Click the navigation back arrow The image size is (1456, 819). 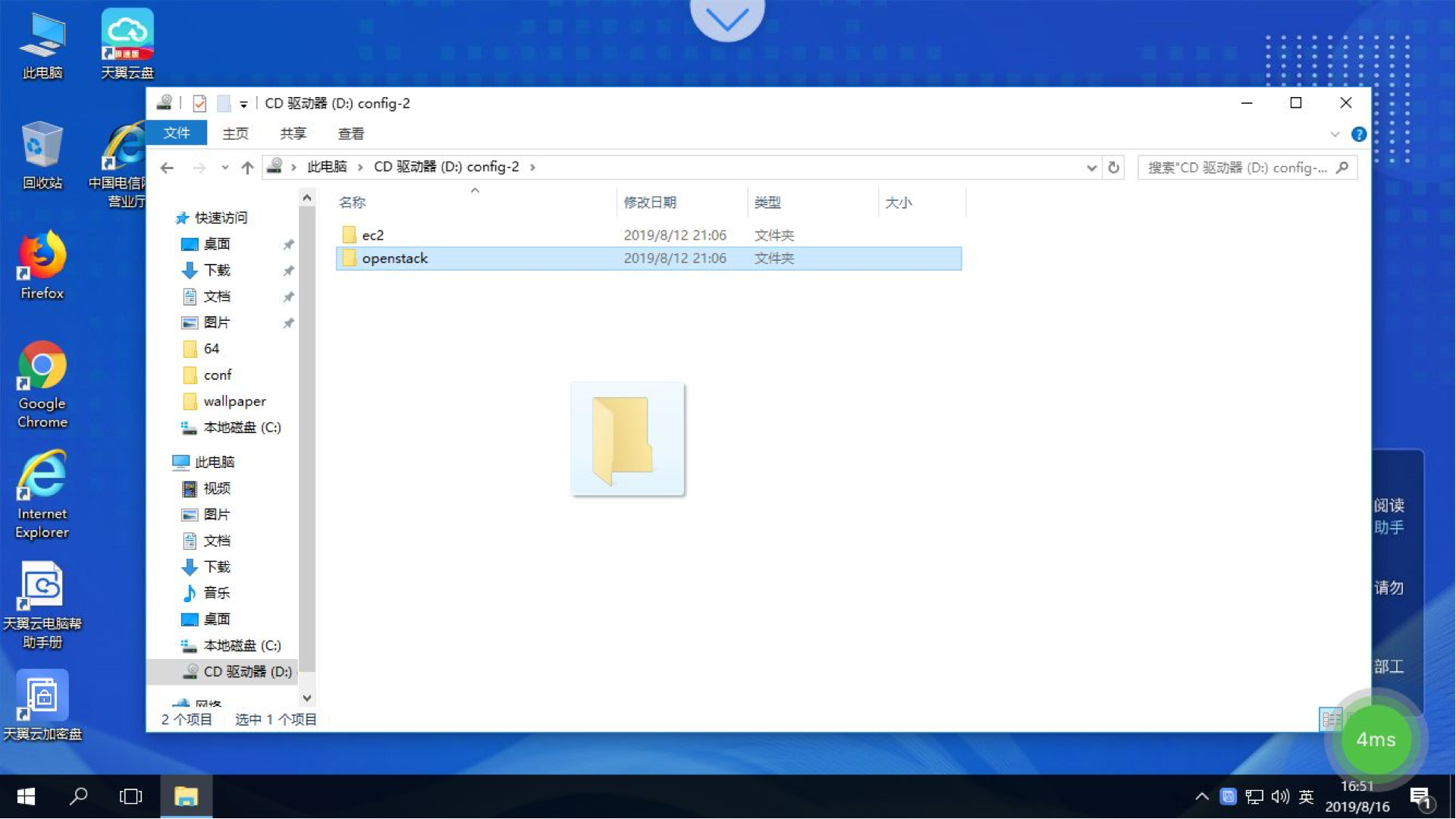(168, 167)
